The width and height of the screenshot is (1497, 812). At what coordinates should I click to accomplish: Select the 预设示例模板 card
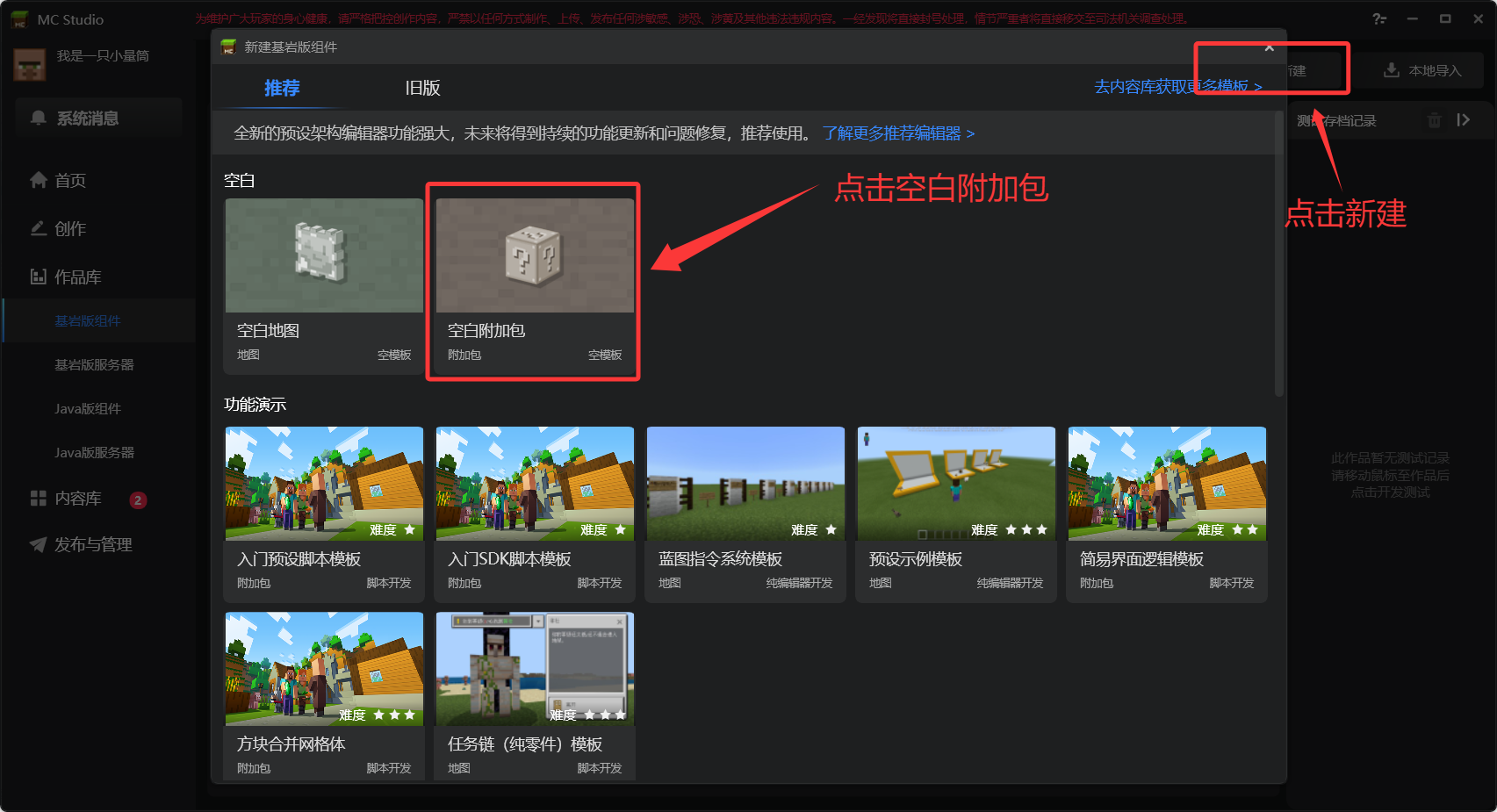tap(956, 514)
